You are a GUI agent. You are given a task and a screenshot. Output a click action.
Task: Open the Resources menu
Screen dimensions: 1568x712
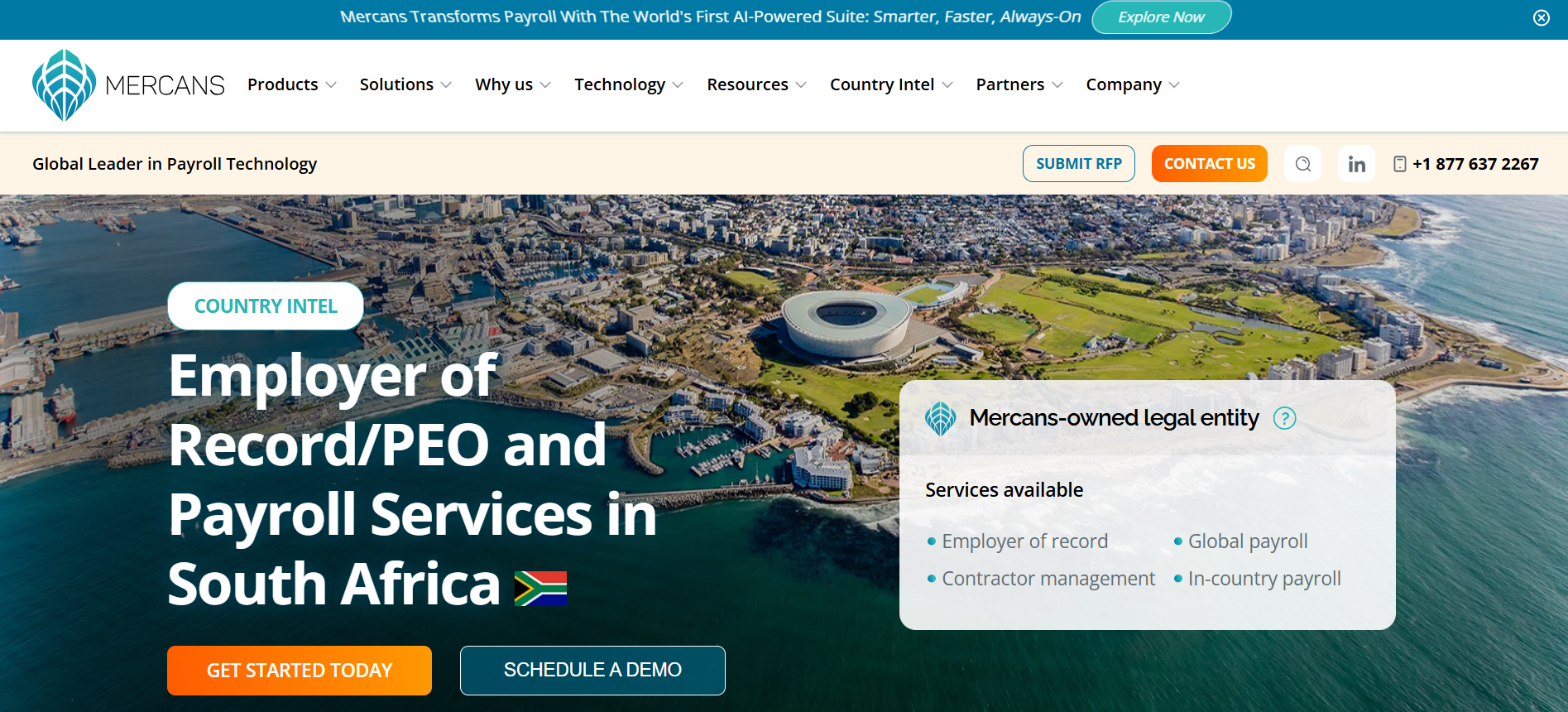coord(747,84)
